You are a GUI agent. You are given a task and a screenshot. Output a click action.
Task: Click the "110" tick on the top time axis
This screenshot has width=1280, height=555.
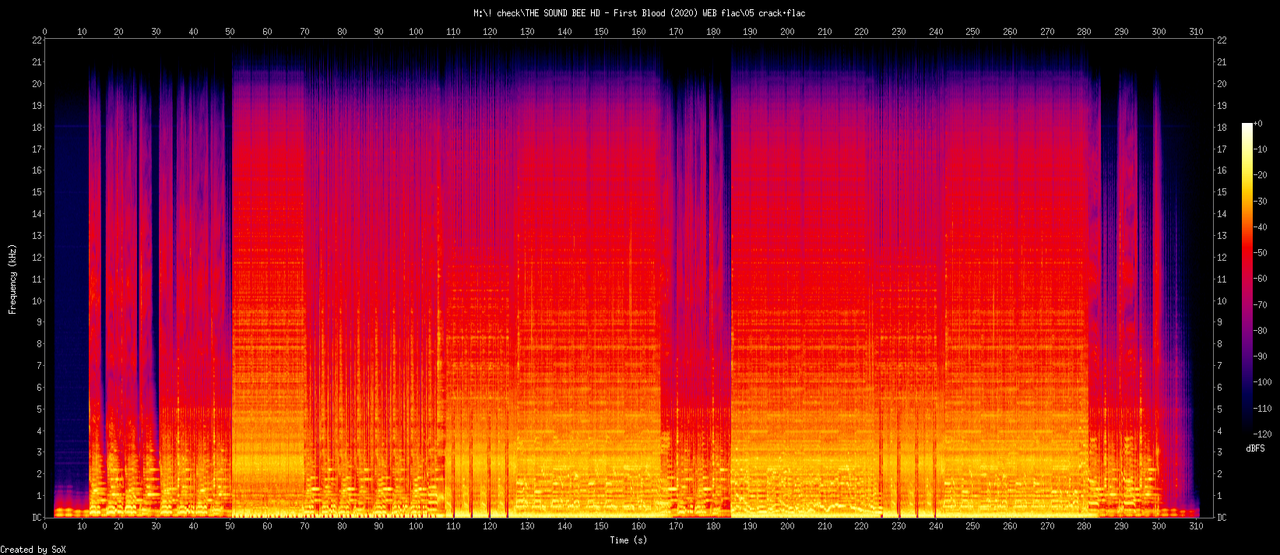tap(453, 32)
